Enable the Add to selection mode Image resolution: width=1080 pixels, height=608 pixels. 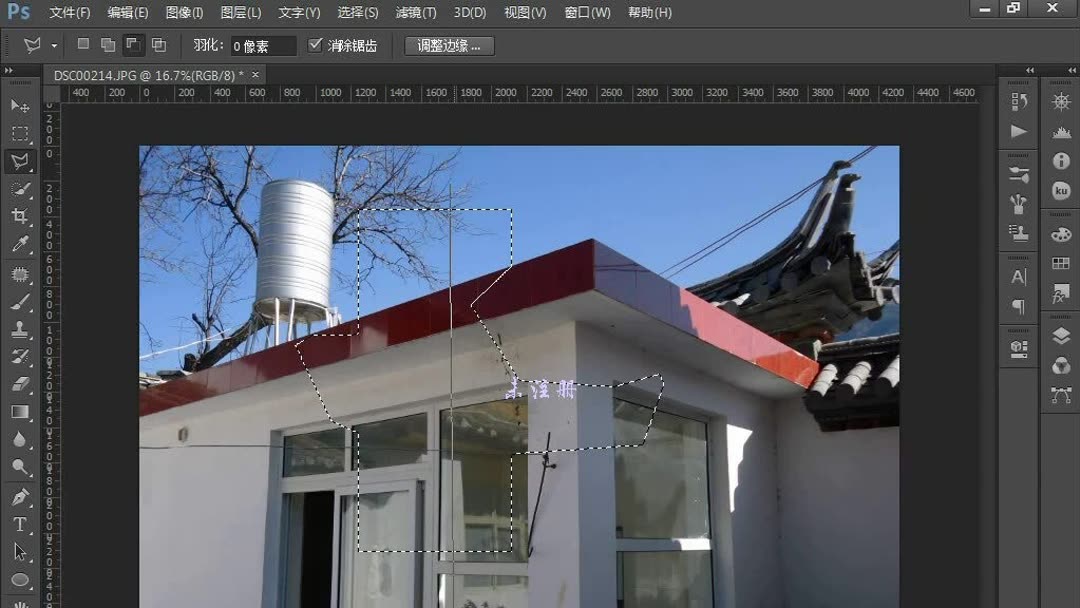click(107, 44)
